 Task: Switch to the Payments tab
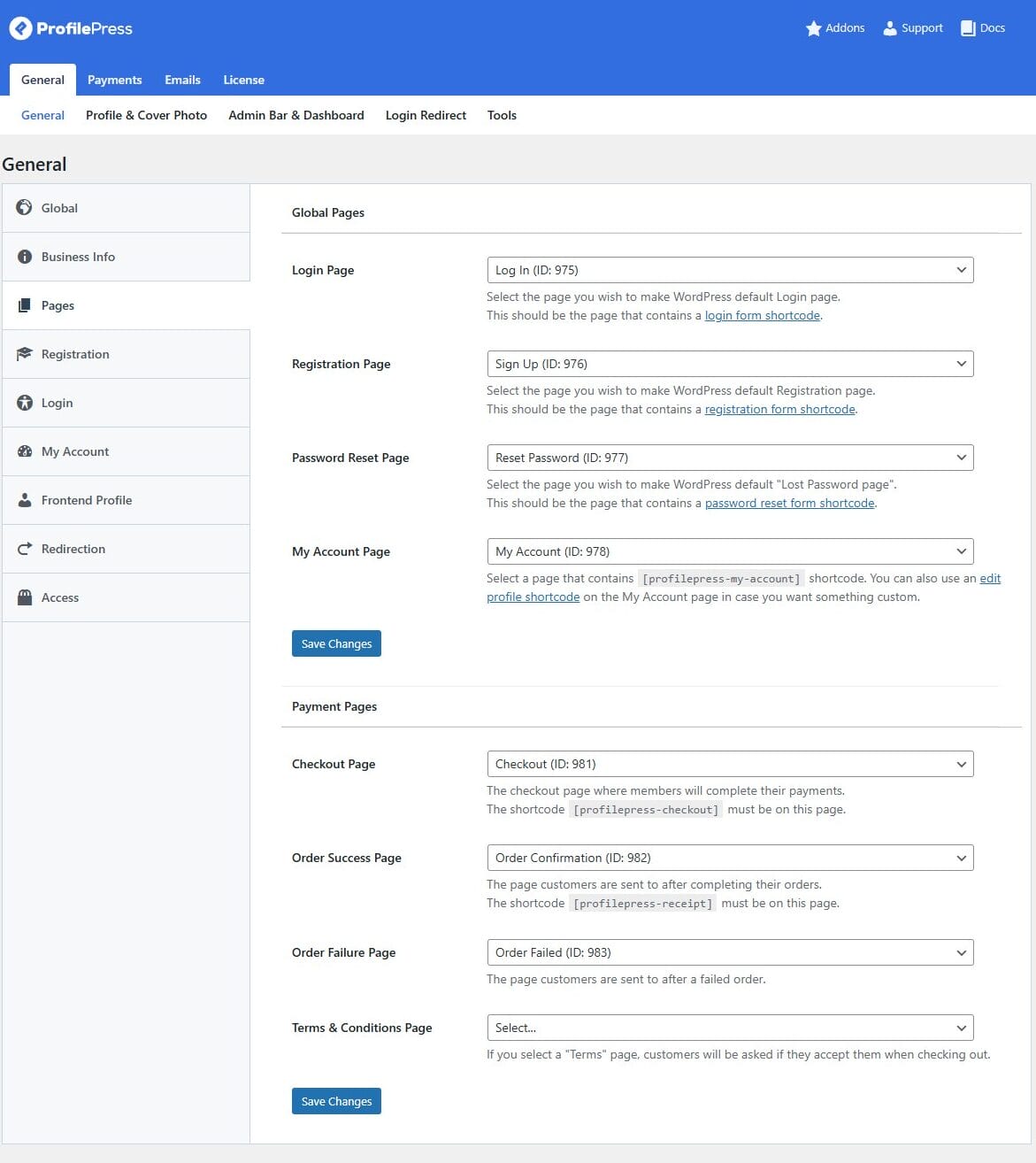click(x=115, y=80)
